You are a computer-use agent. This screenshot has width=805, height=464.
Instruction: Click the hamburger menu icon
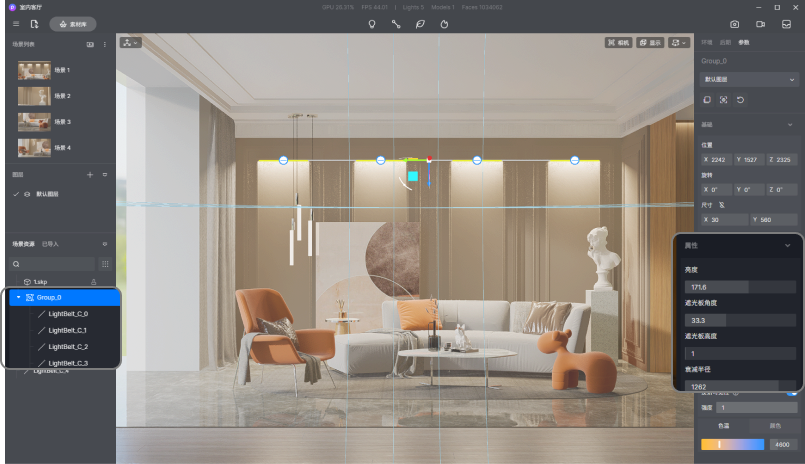(15, 23)
